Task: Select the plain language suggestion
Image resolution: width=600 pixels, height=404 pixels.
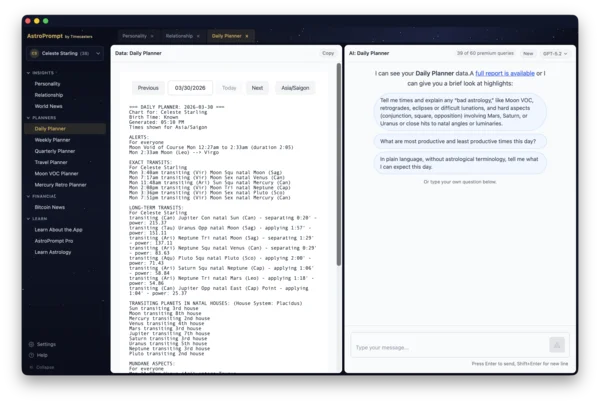Action: pyautogui.click(x=460, y=163)
